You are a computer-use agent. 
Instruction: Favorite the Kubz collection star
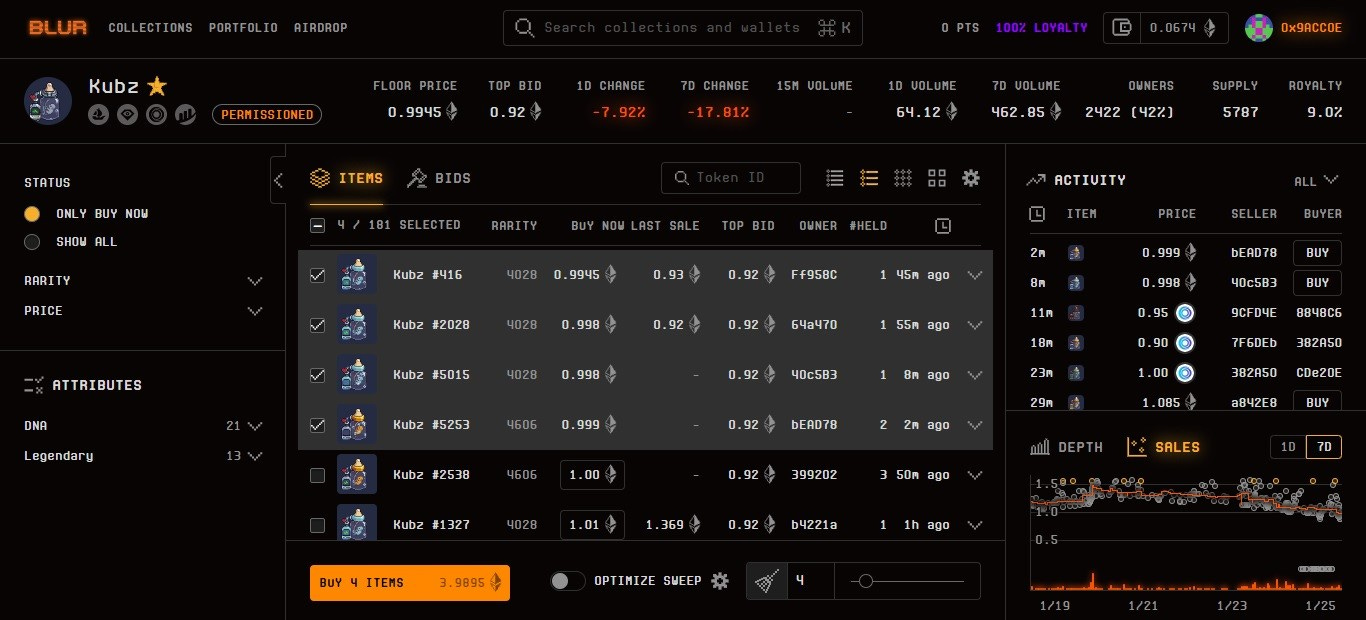point(157,86)
